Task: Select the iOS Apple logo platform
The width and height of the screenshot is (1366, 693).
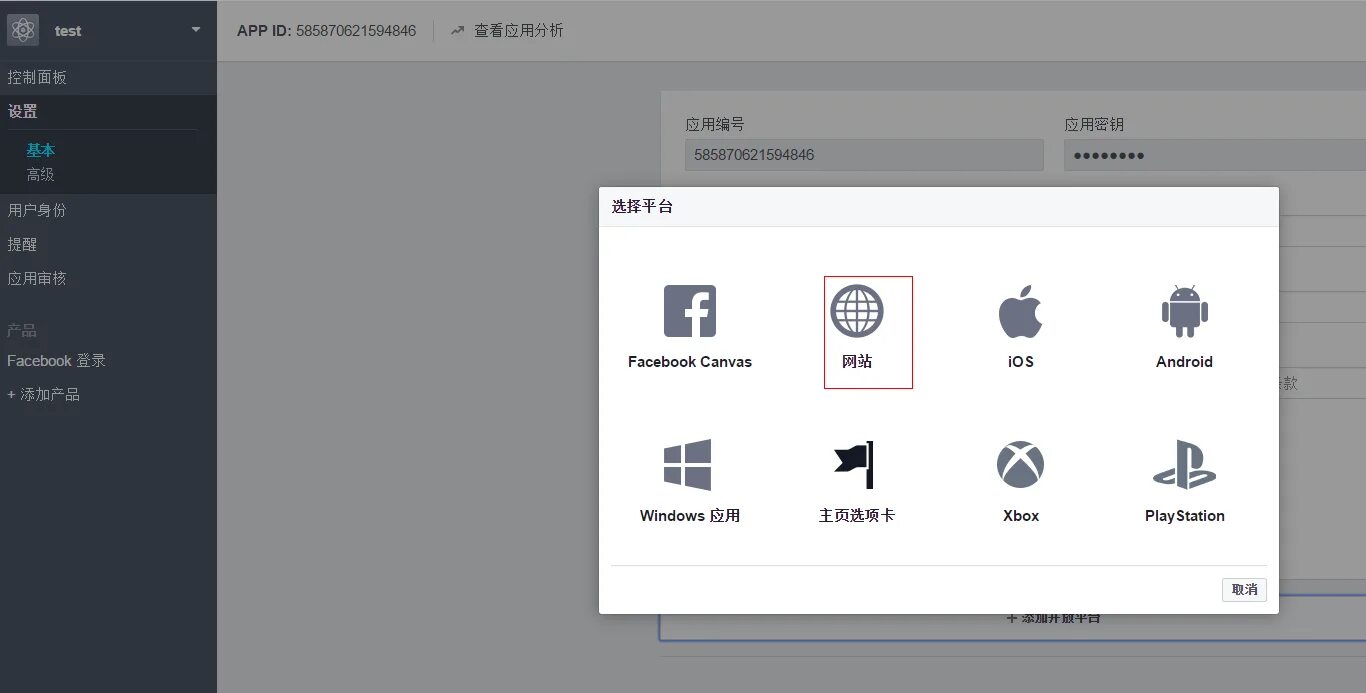Action: 1020,311
